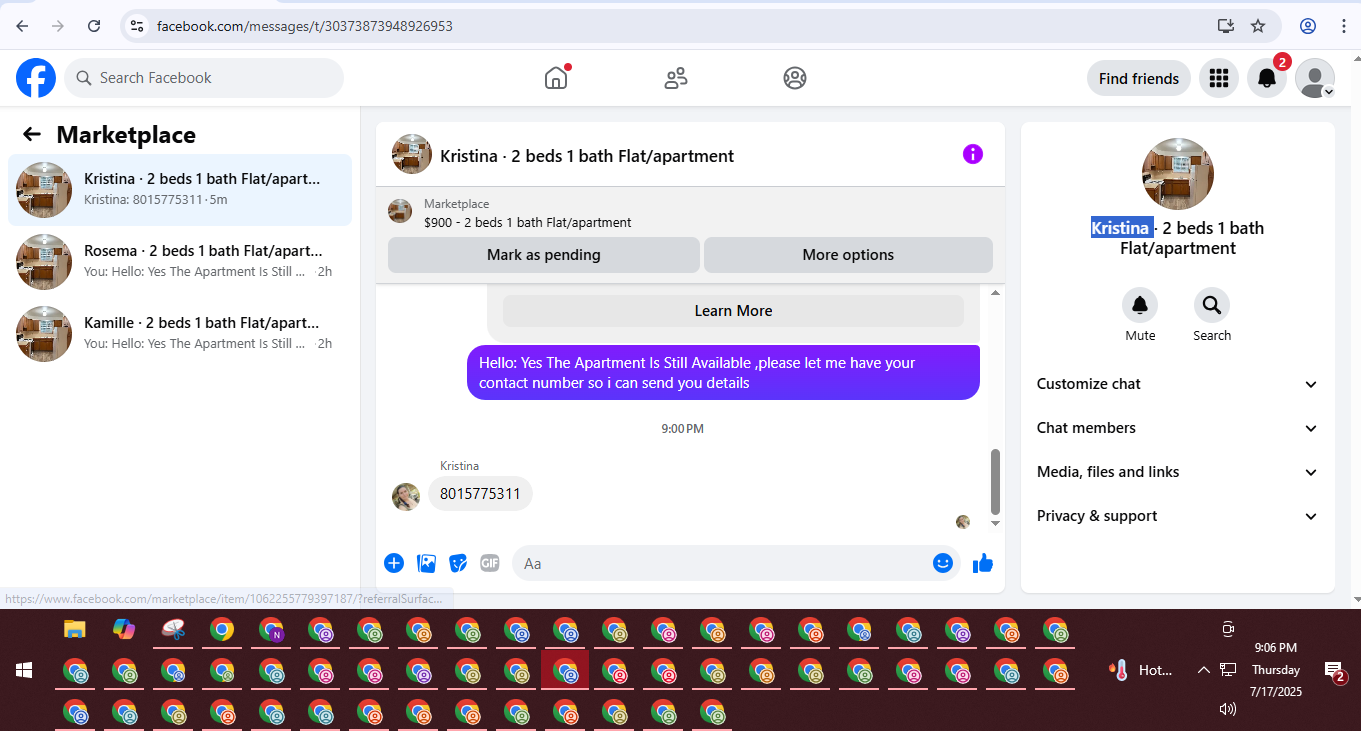
Task: Open Rosema's conversation in the list
Action: tap(180, 262)
